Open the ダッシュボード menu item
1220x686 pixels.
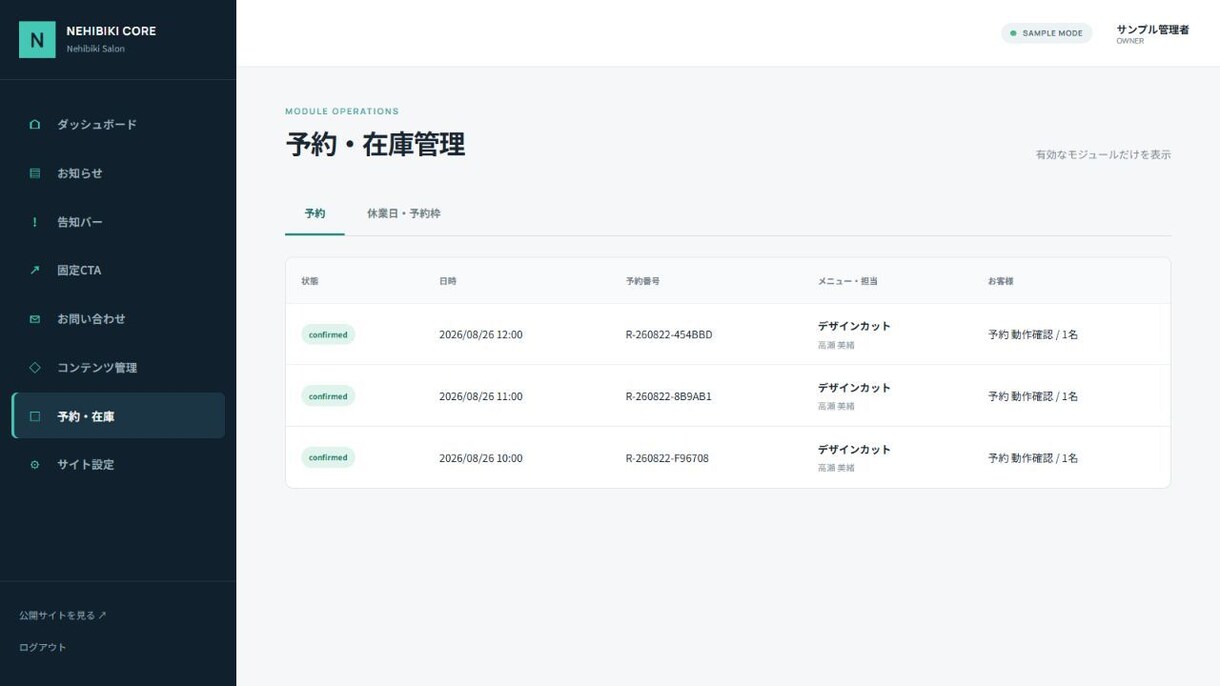coord(118,124)
